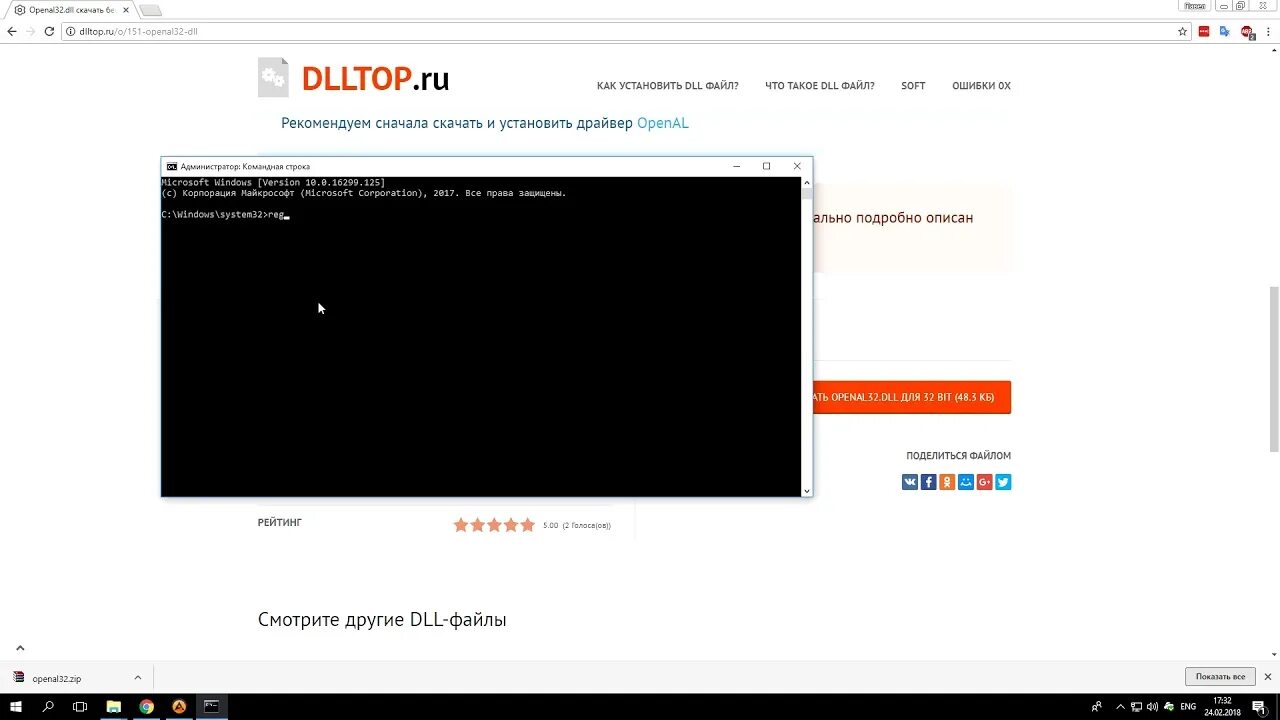
Task: Open the red extension icon in Chrome toolbar
Action: pyautogui.click(x=1204, y=31)
